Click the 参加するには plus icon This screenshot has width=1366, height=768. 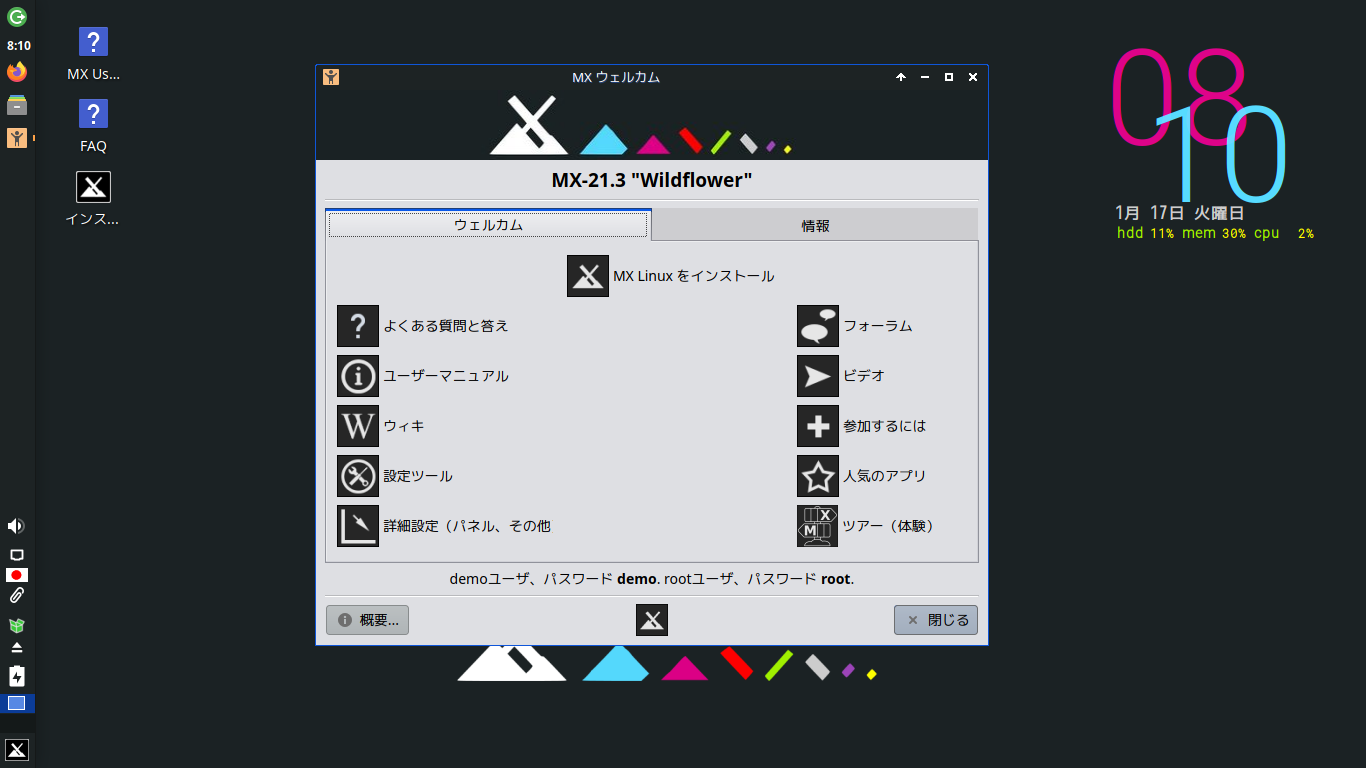click(818, 426)
